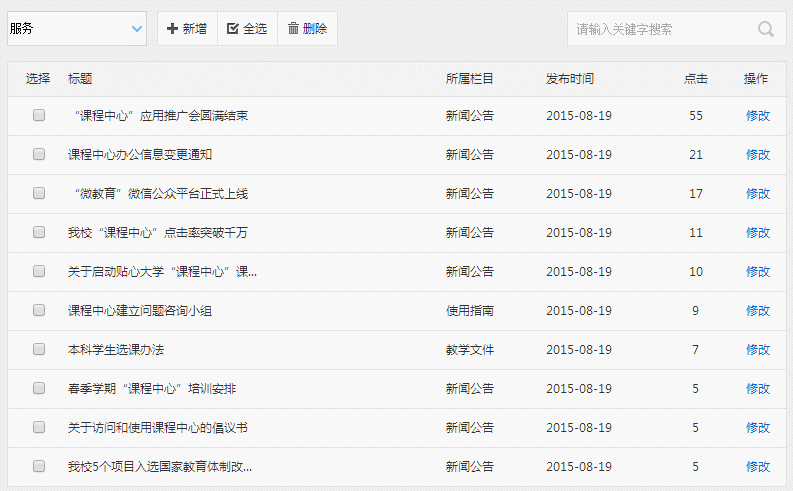Click the trash icon for 删除
Screen dimensions: 793x491
(293, 29)
